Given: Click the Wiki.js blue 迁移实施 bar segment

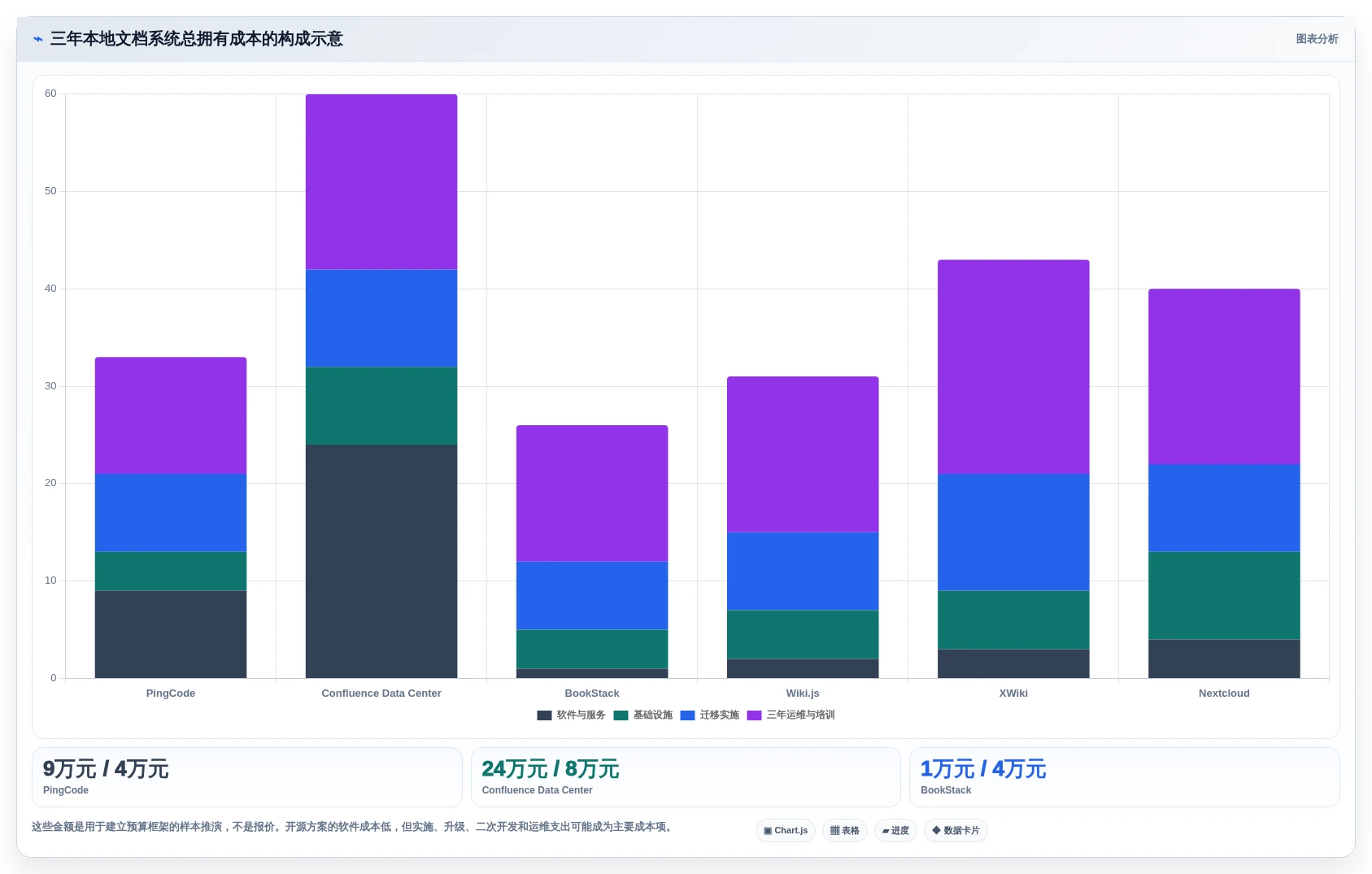Looking at the screenshot, I should (x=803, y=571).
